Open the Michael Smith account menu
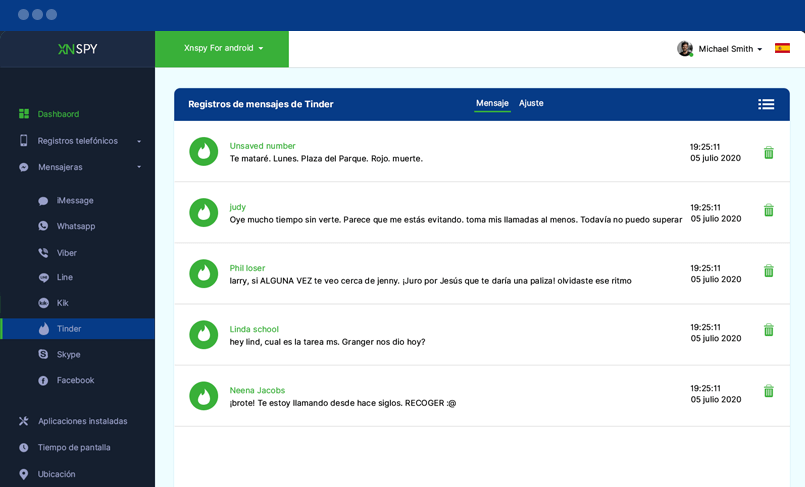 pos(720,49)
